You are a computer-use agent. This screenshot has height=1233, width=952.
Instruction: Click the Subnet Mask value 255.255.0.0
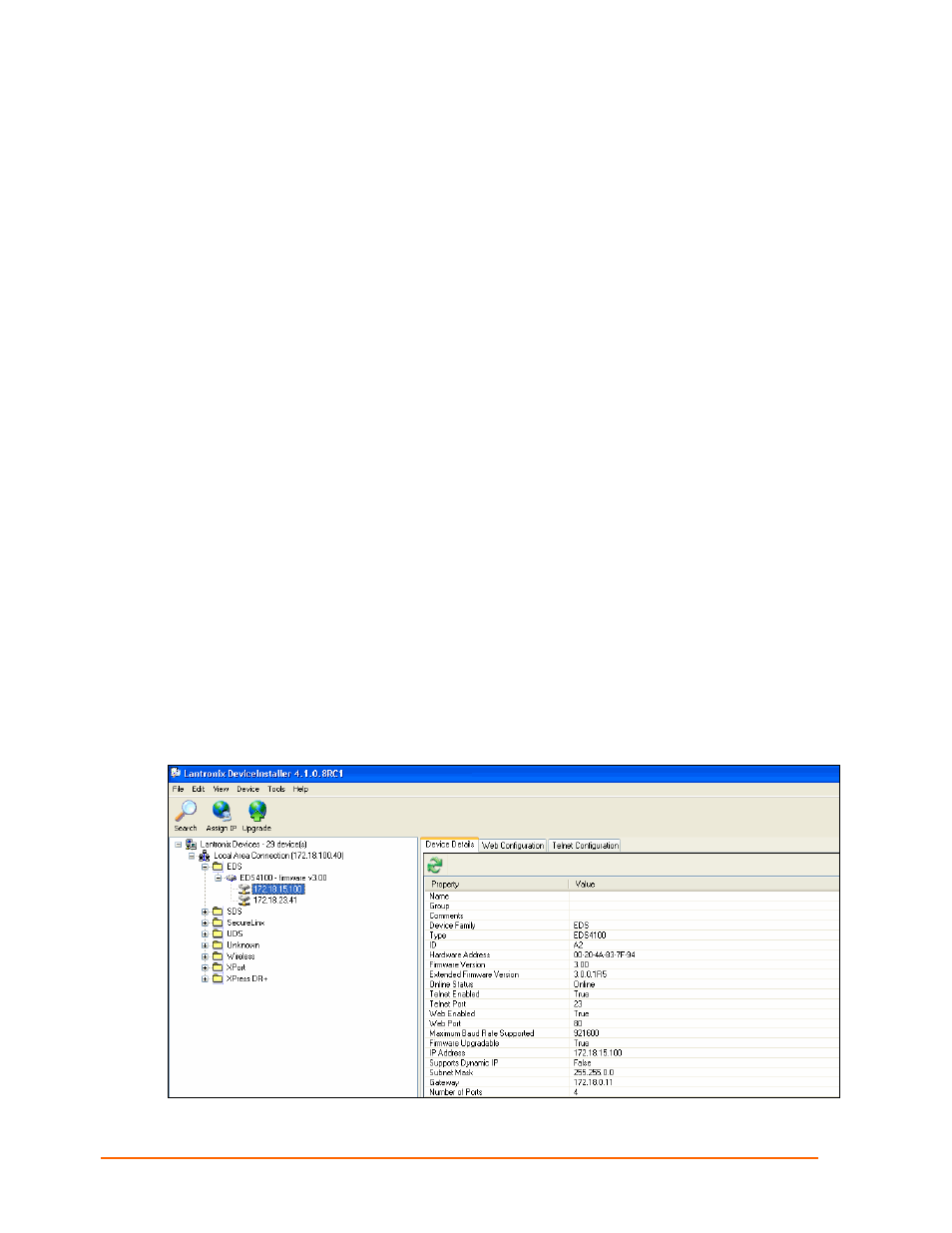coord(594,1073)
